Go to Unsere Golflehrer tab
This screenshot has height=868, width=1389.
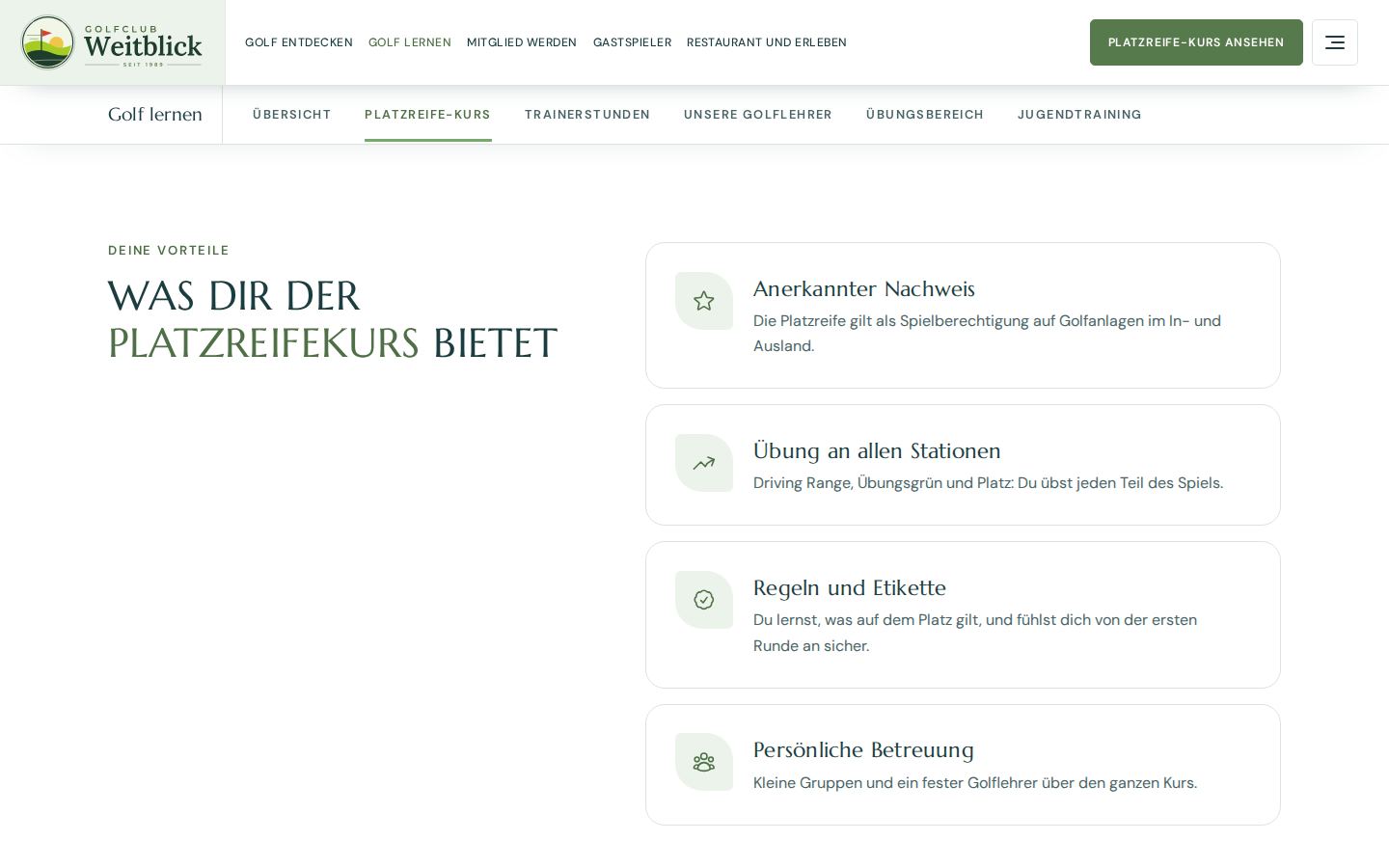point(758,115)
